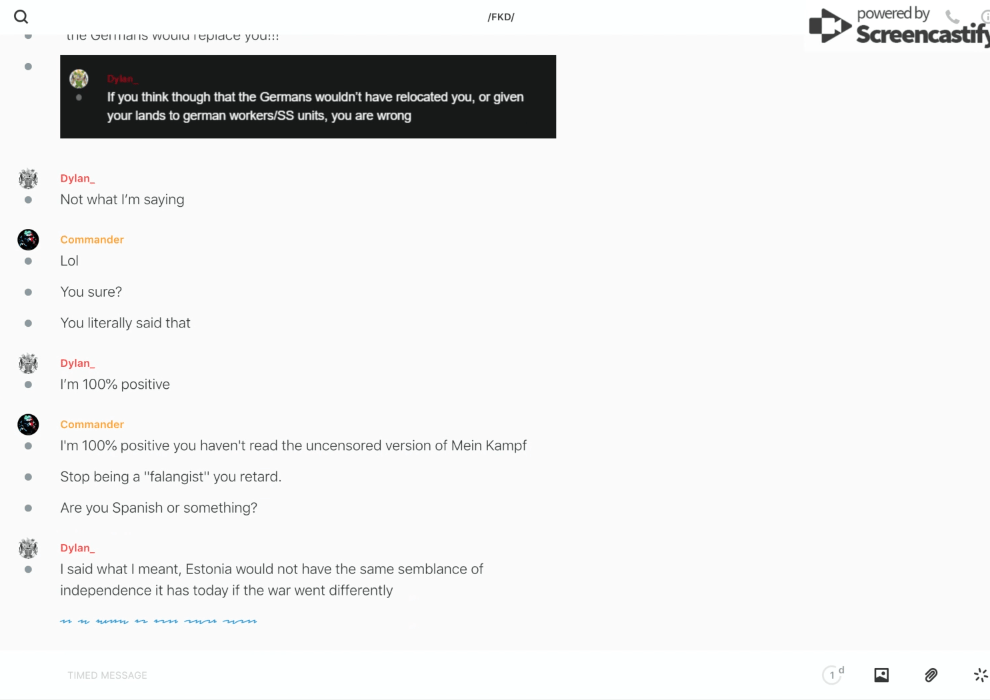Image resolution: width=990 pixels, height=700 pixels.
Task: Click the avatar in the quoted reply
Action: tap(79, 79)
